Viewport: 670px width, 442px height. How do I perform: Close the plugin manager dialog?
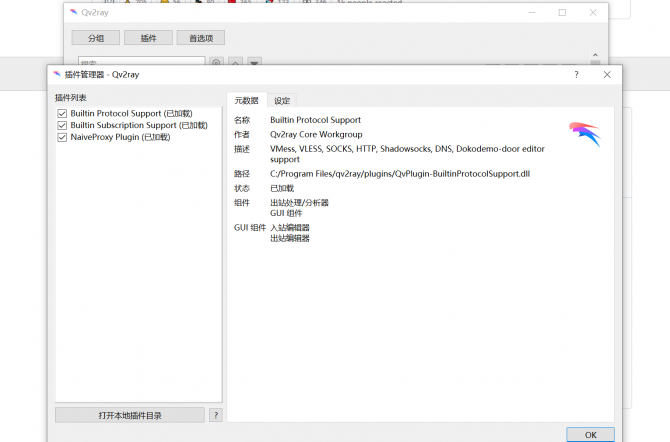pos(605,75)
